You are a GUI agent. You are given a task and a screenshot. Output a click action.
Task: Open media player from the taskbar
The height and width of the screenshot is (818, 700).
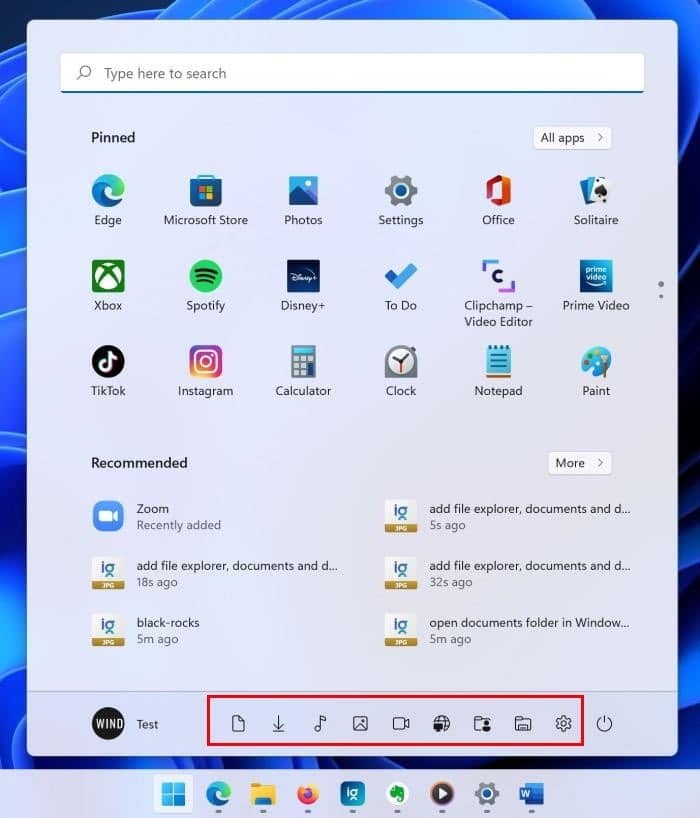click(442, 794)
